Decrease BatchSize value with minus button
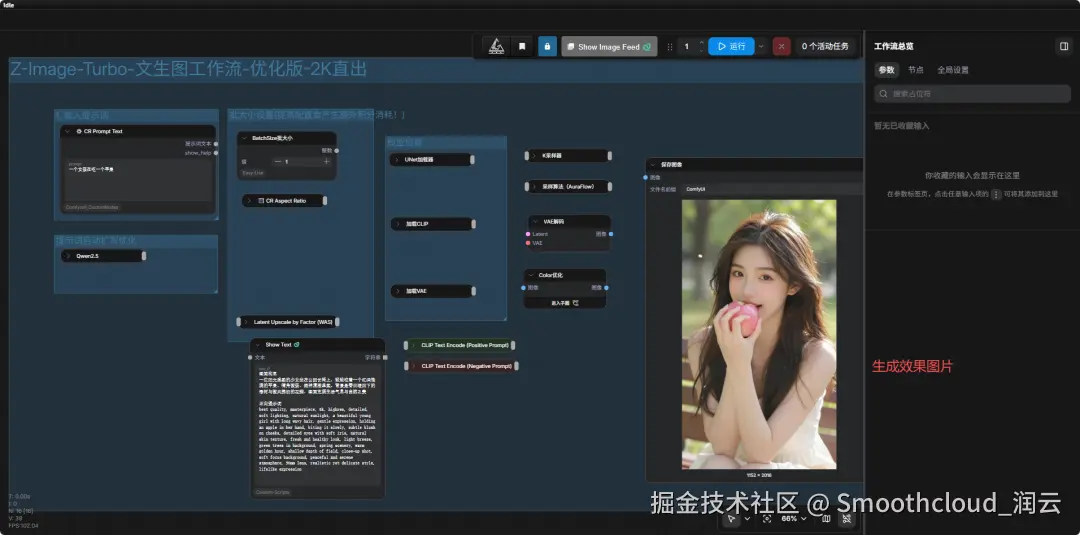The height and width of the screenshot is (535, 1080). tap(278, 162)
